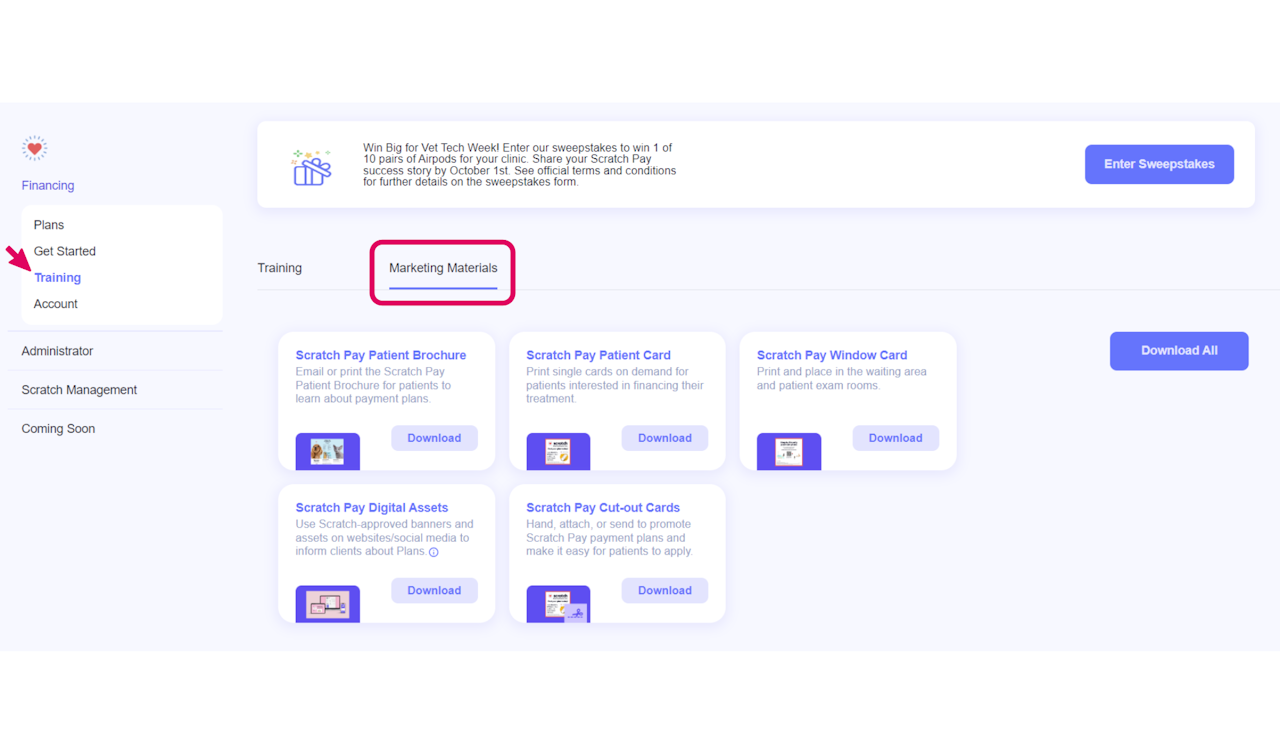
Task: Click the info icon in Digital Assets description
Action: (434, 552)
